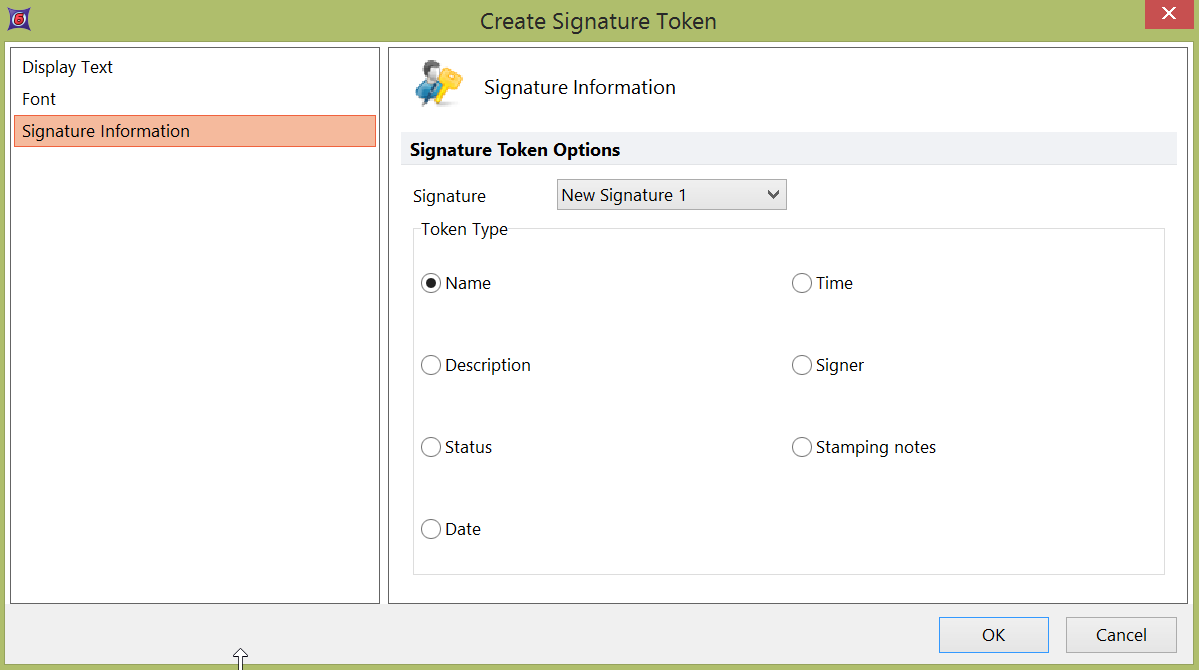Choose the Time radio button
This screenshot has width=1199, height=670.
802,283
